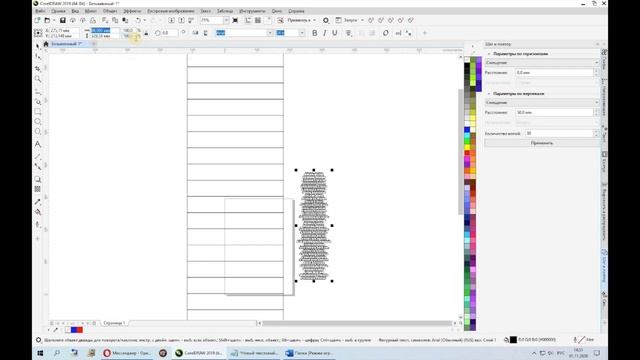Pick the black swatch in palette

point(467,66)
